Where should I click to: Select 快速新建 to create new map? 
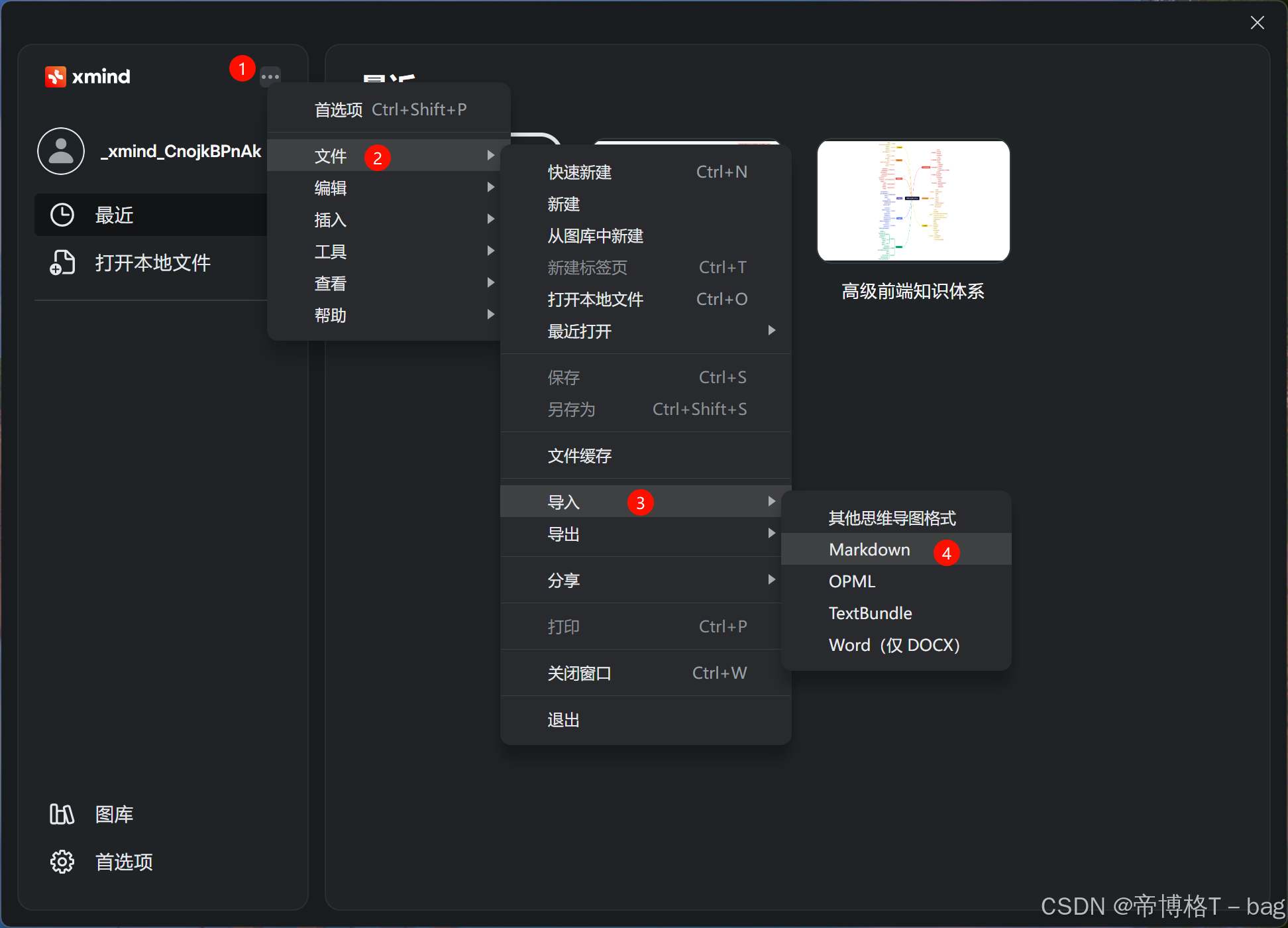coord(580,172)
